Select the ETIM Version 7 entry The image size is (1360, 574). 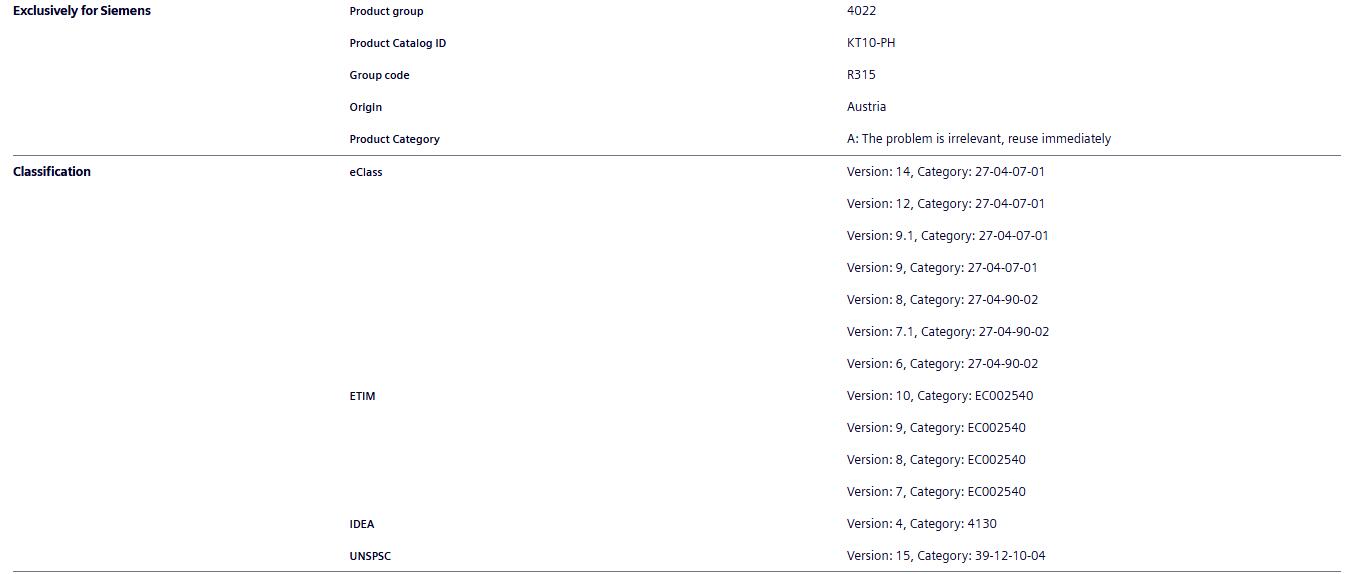pos(935,492)
